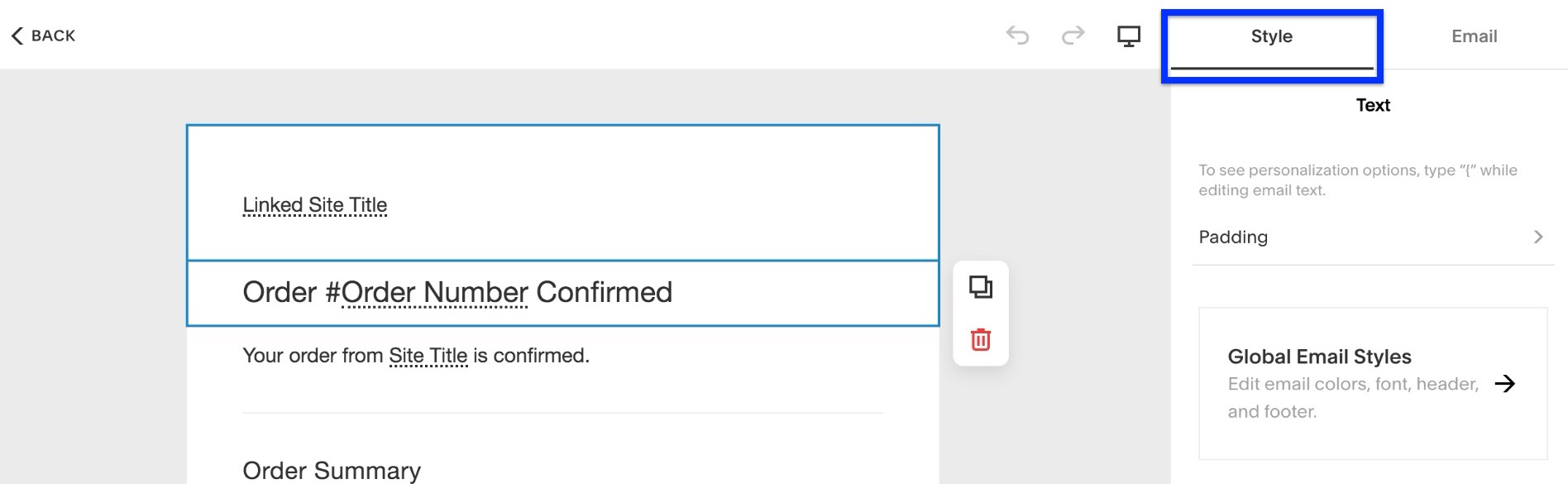Image resolution: width=1568 pixels, height=484 pixels.
Task: Click the word Confirmed in order heading
Action: pos(604,292)
